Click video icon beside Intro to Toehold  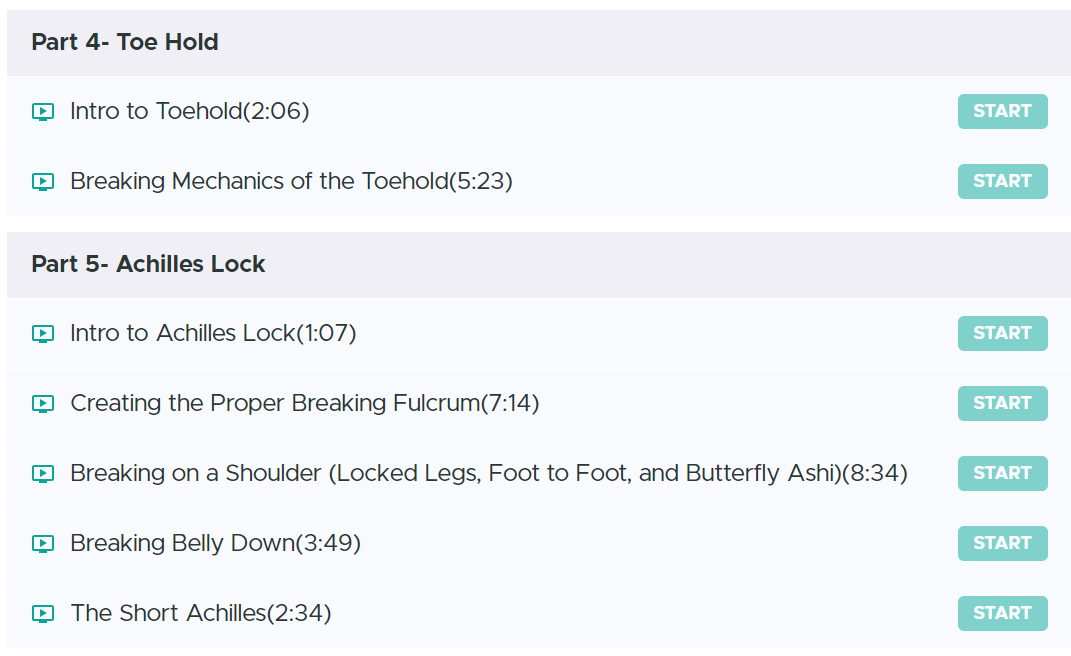pyautogui.click(x=43, y=112)
